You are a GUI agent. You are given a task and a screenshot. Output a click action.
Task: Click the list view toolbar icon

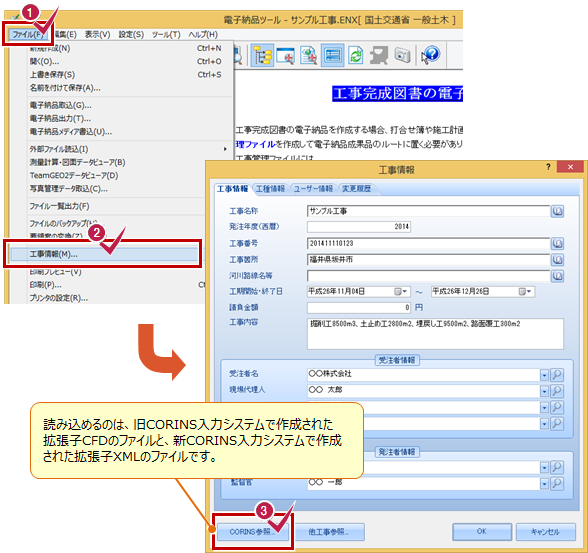332,55
